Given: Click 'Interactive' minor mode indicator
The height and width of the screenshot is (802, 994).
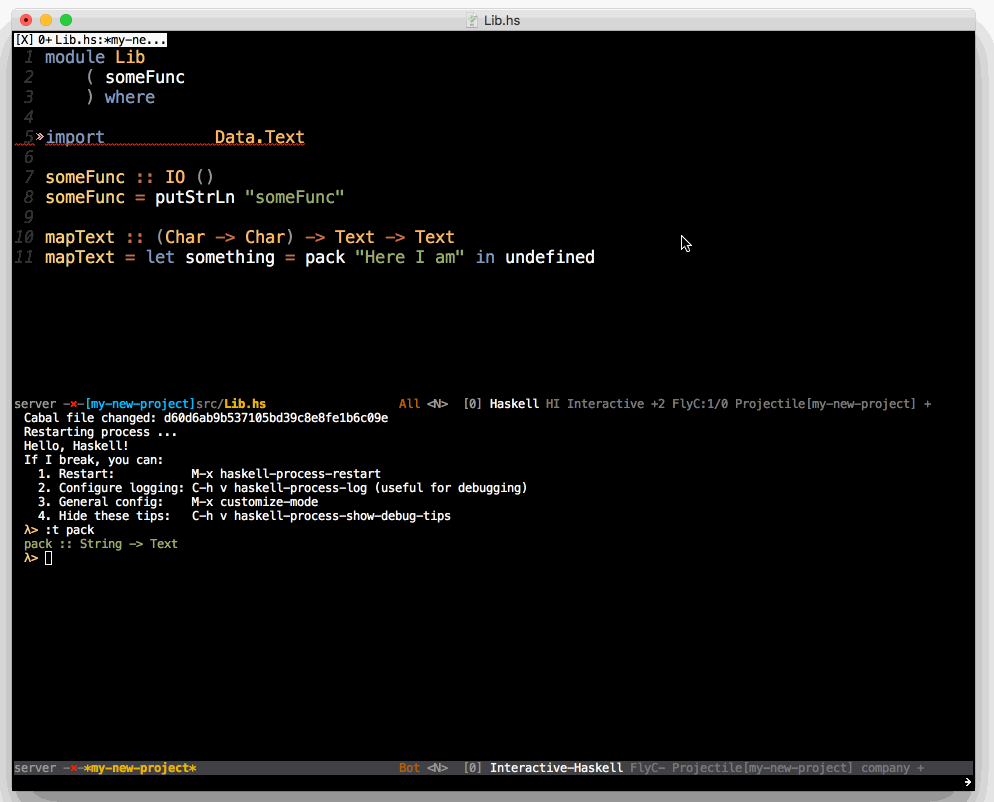Looking at the screenshot, I should pos(605,404).
